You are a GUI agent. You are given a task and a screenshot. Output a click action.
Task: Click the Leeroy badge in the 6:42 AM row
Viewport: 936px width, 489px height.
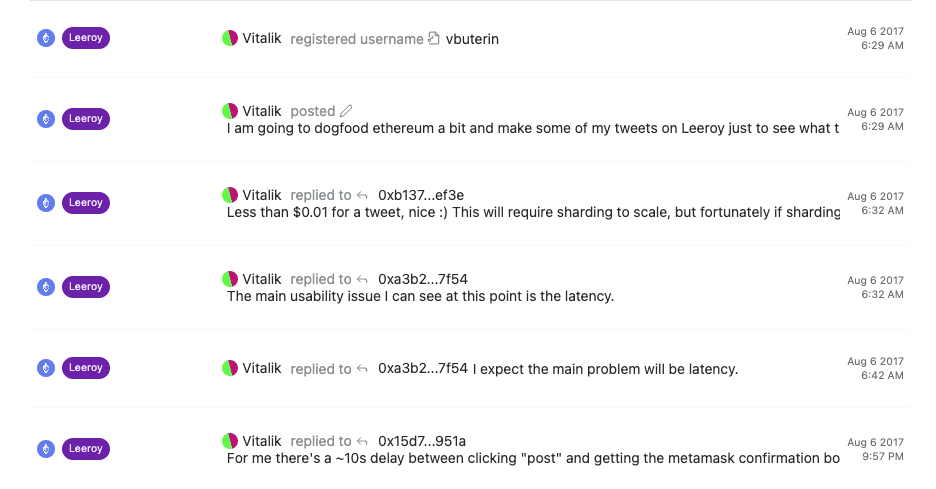tap(86, 368)
